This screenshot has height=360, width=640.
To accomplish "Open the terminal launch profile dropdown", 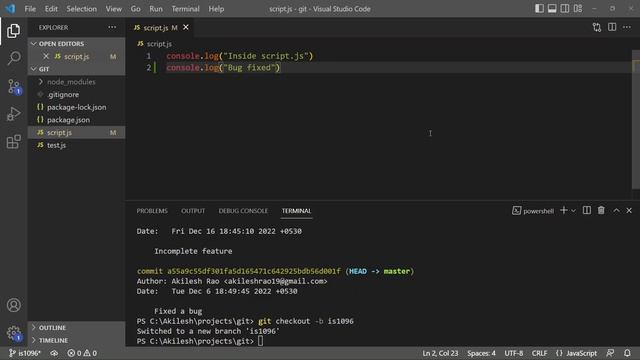I will (x=573, y=211).
